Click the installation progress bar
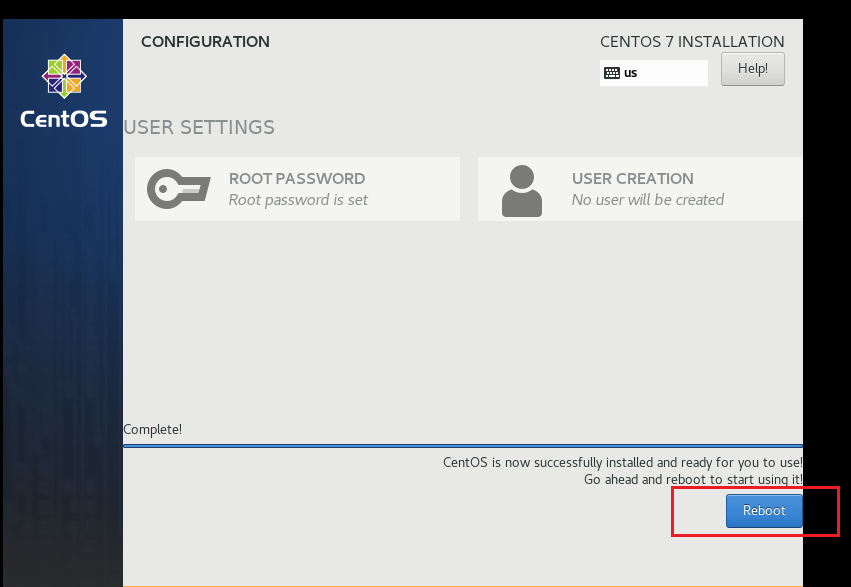 pos(463,446)
